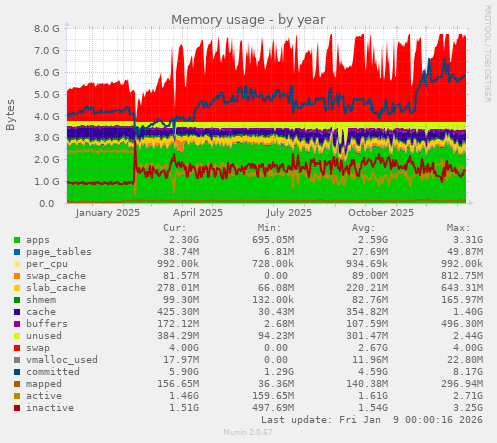Click the 'vmalloc_used' legend label
497x443 pixels.
62,360
